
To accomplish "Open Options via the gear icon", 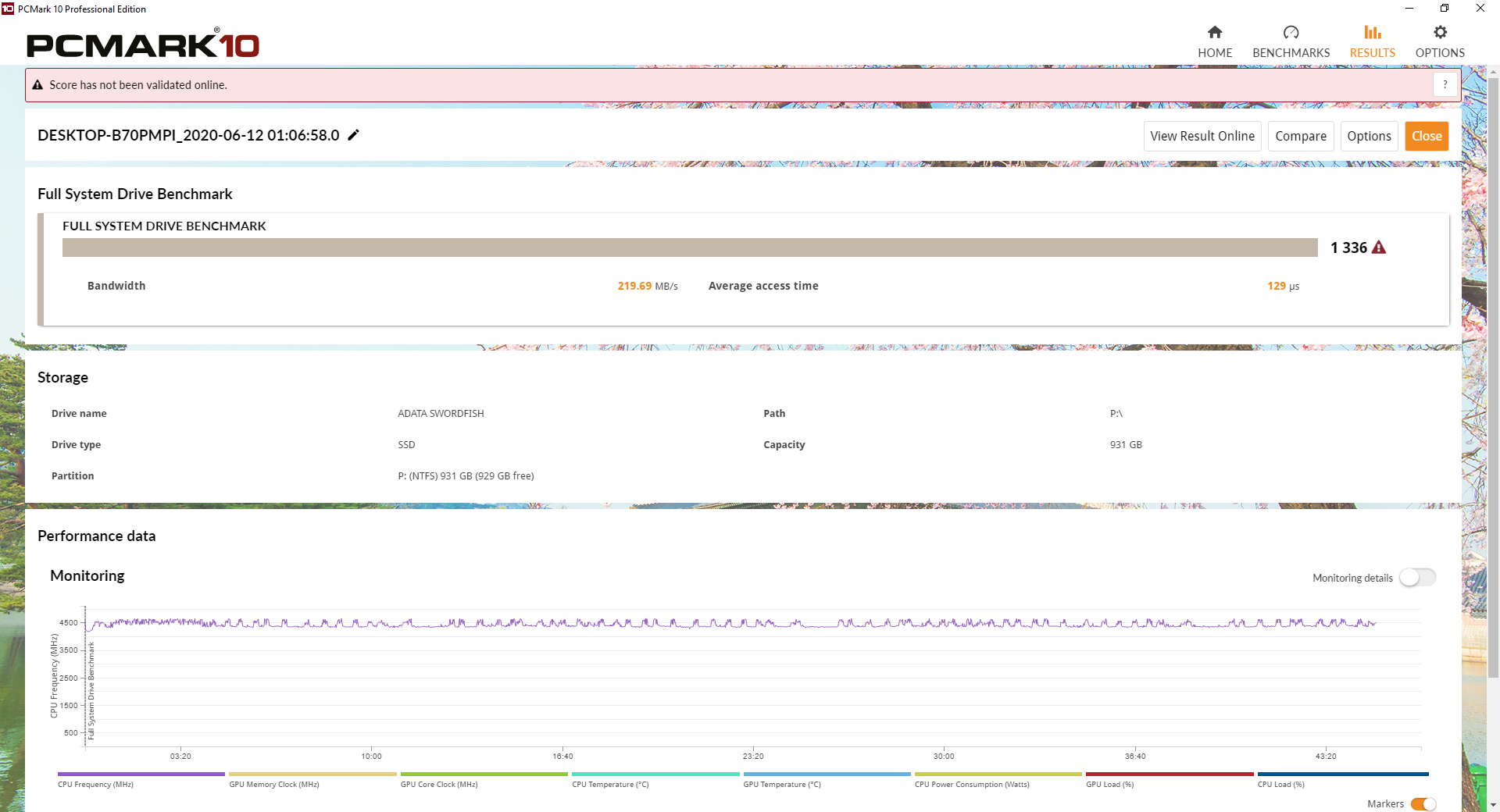I will point(1440,32).
